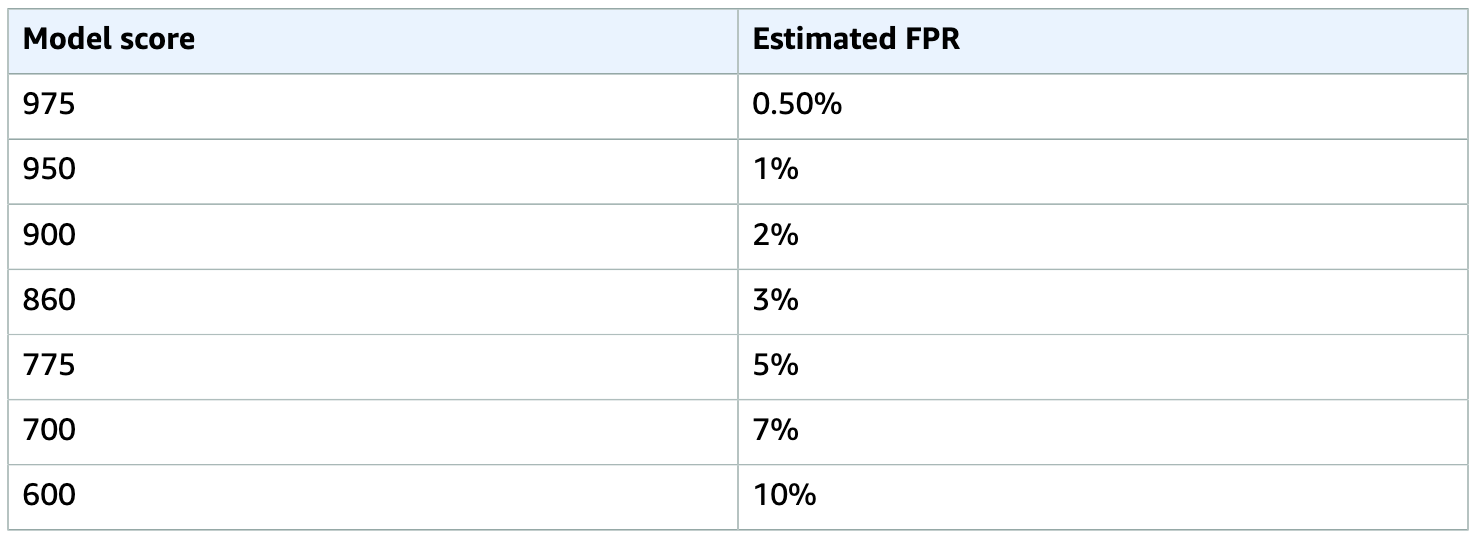Click the 3% FPR value

776,300
